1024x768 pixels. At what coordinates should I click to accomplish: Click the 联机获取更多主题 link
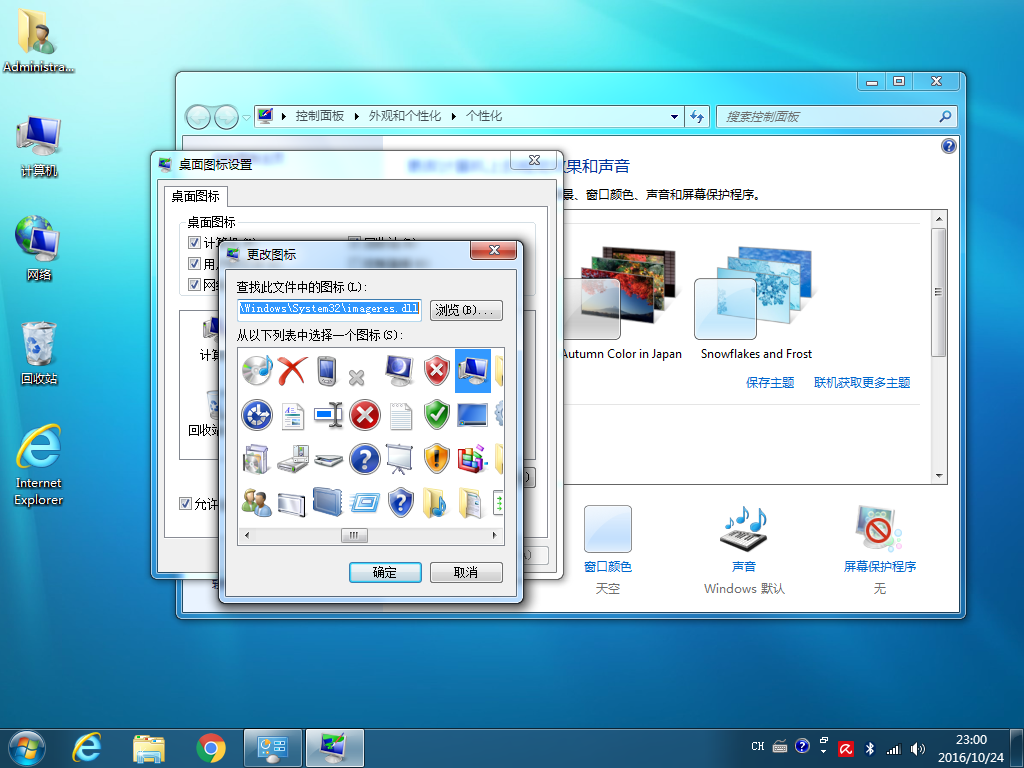862,383
